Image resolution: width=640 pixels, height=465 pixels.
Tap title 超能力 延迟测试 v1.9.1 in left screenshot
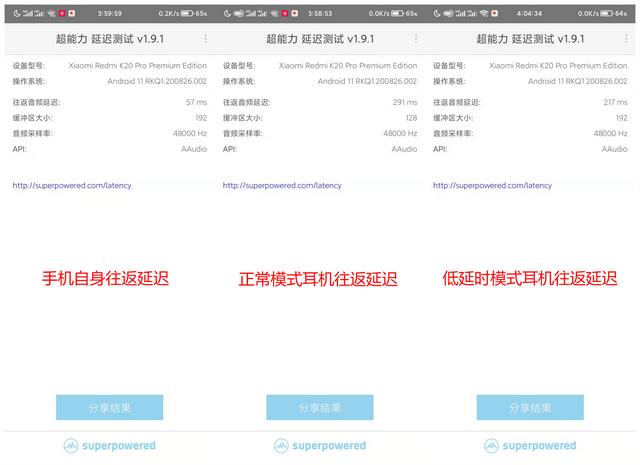(x=110, y=39)
